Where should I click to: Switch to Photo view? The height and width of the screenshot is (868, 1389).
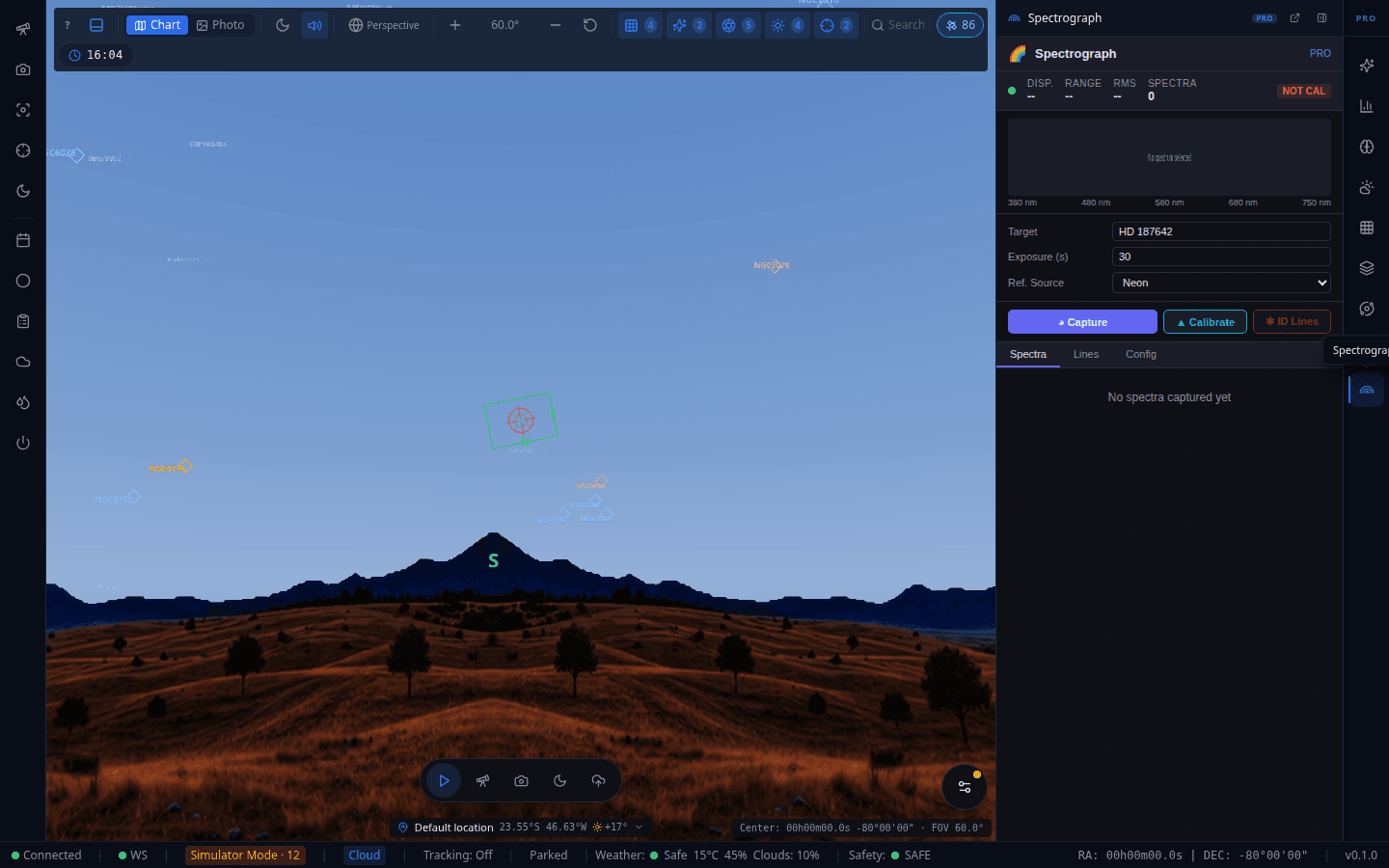221,25
